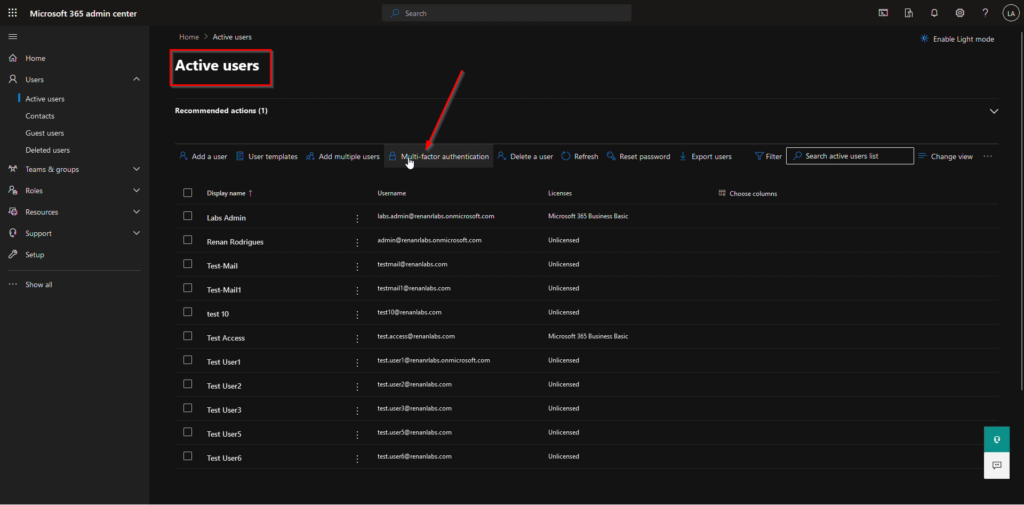Open more actions for Labs Admin

357,218
